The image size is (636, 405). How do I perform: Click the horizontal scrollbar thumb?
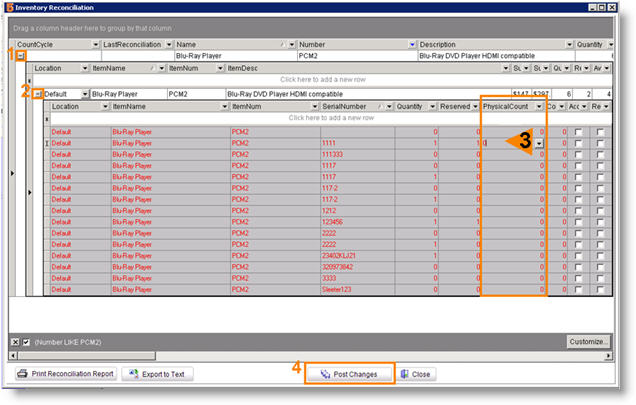point(86,356)
